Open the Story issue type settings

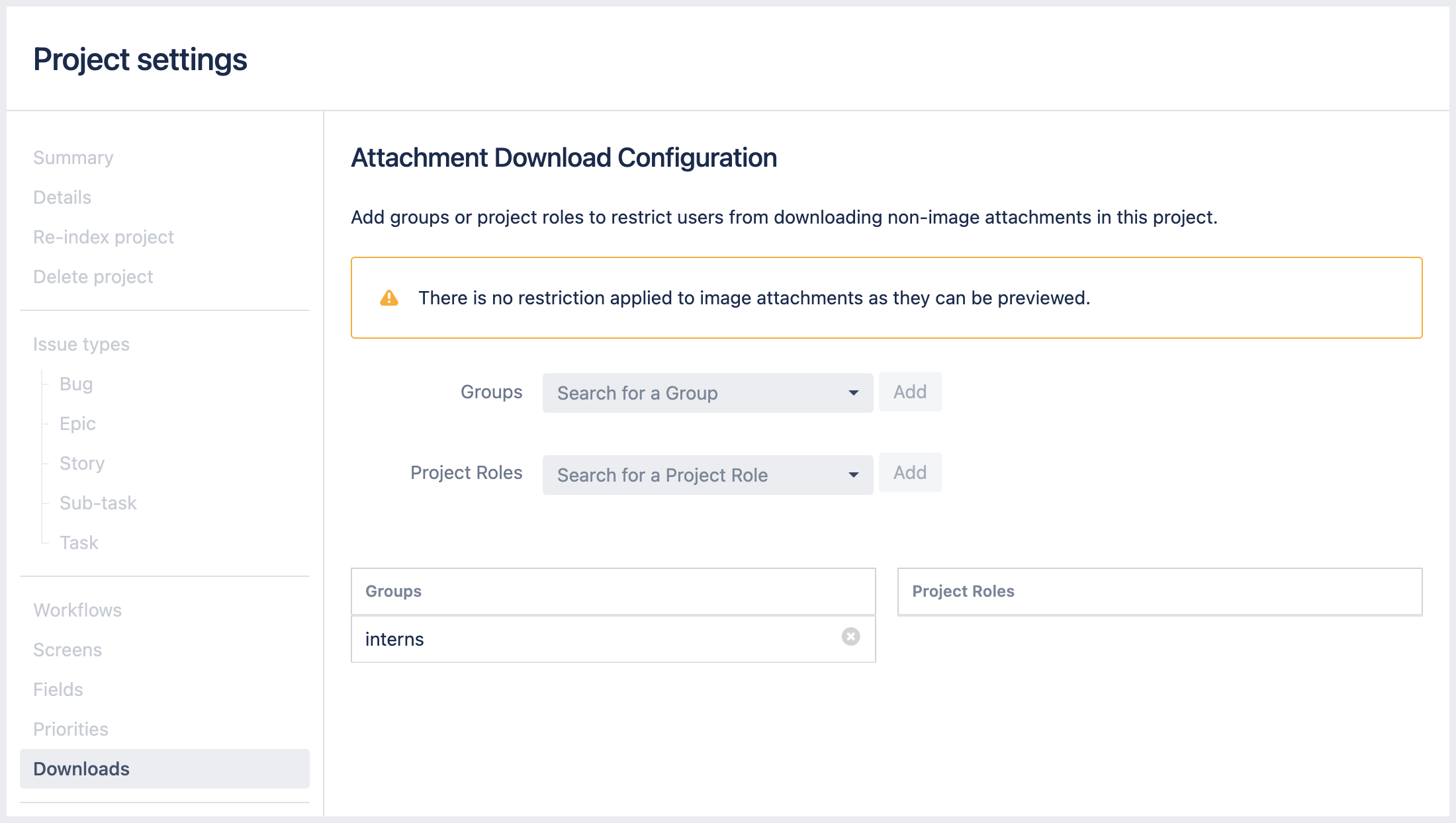(x=81, y=463)
